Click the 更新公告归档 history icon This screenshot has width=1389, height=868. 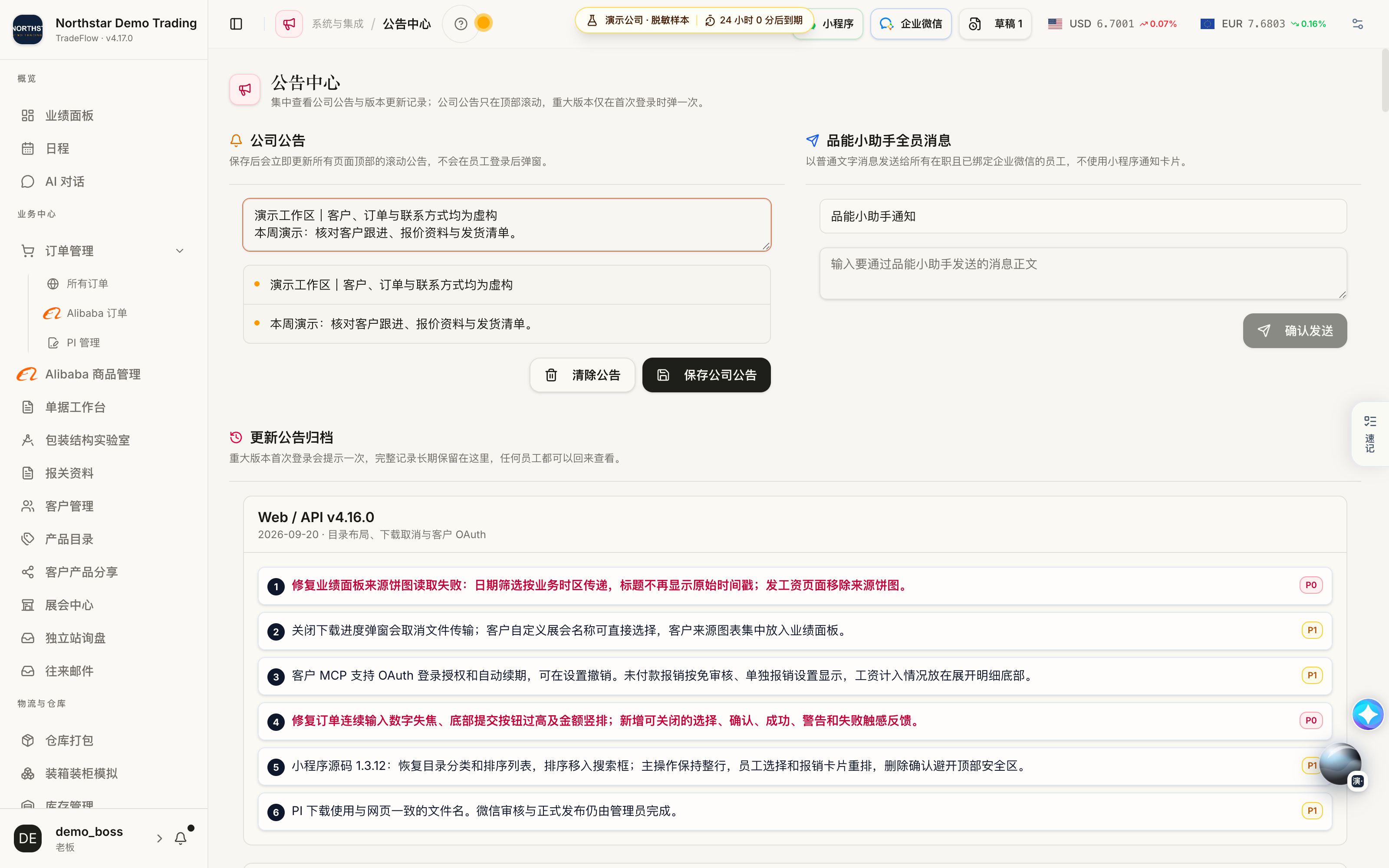pyautogui.click(x=236, y=437)
